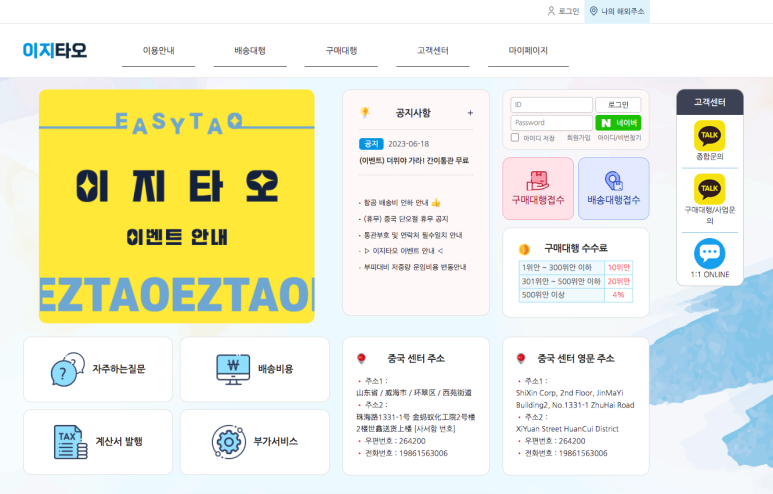Click the 구매대행접수 label text

[538, 200]
